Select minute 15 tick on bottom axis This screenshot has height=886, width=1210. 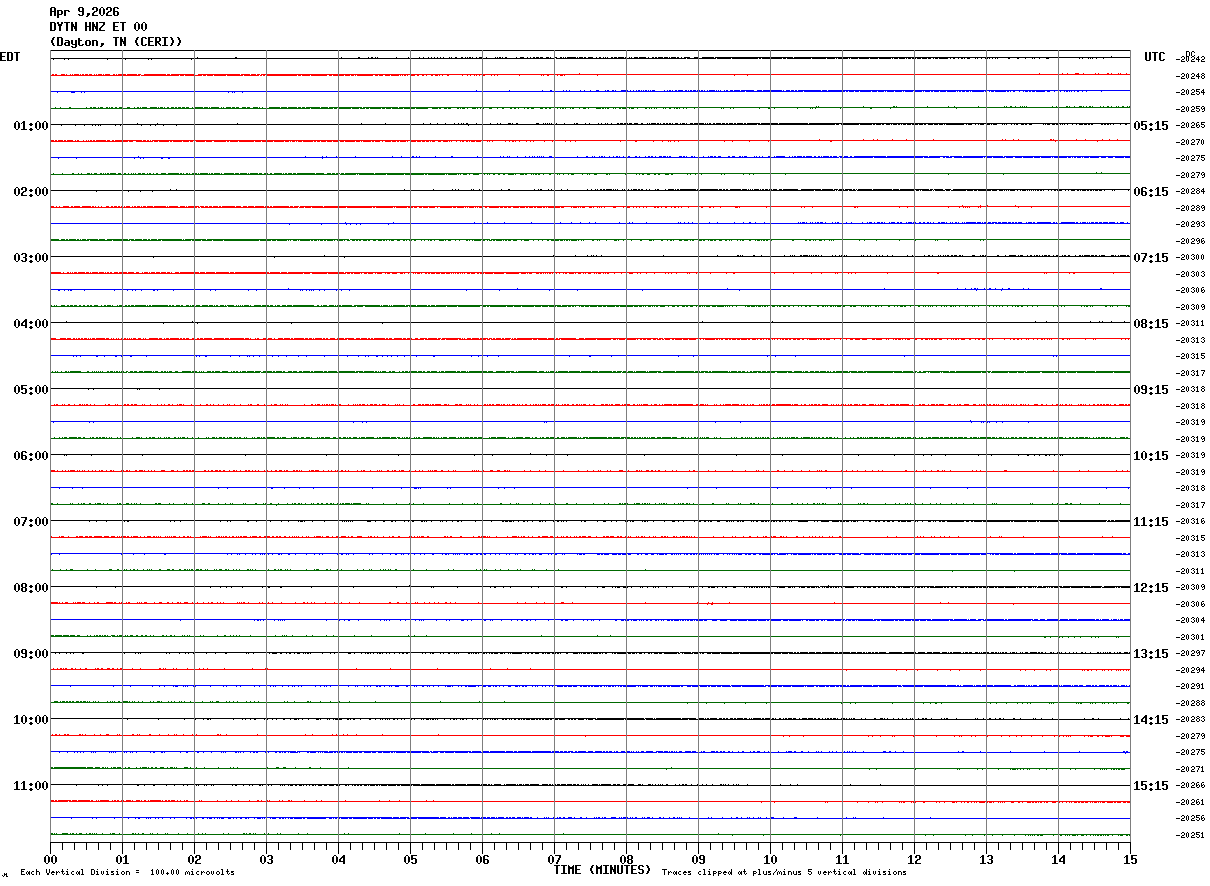[1130, 859]
